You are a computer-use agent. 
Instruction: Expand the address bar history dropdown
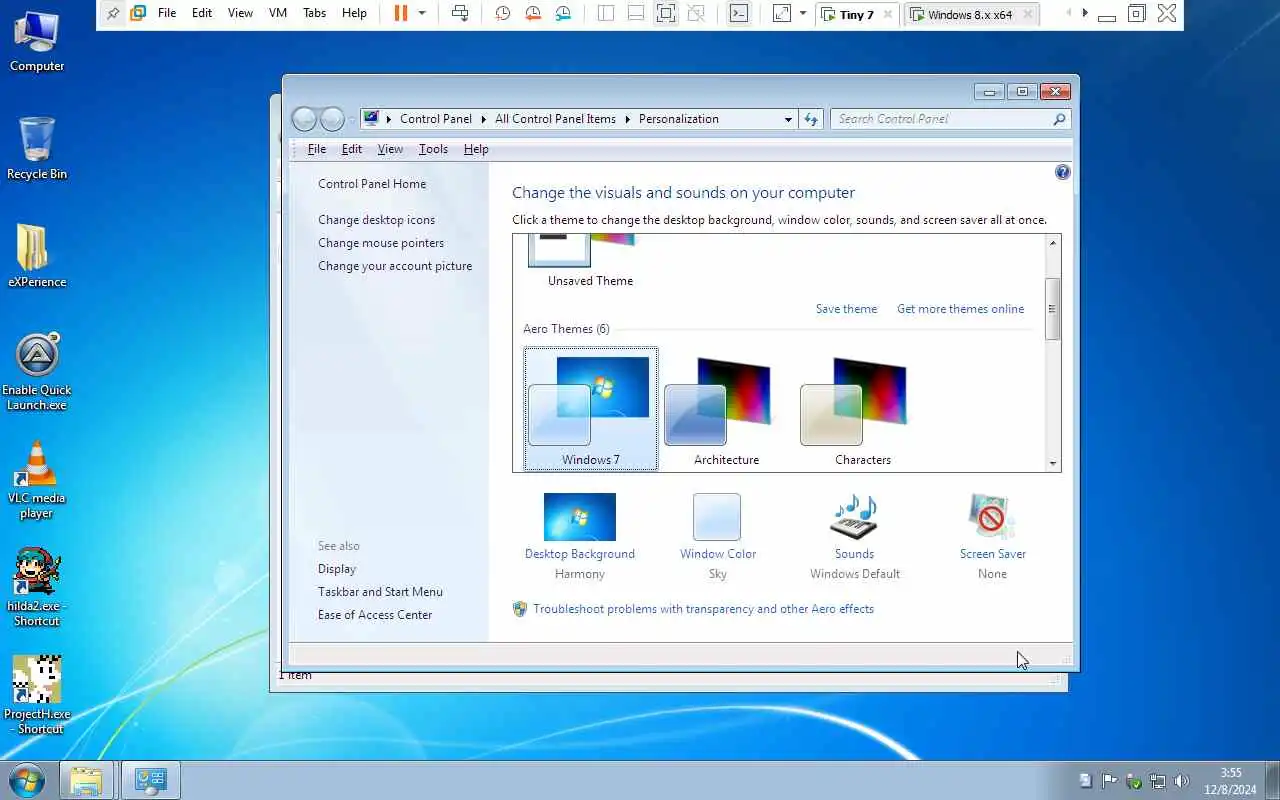pos(788,119)
